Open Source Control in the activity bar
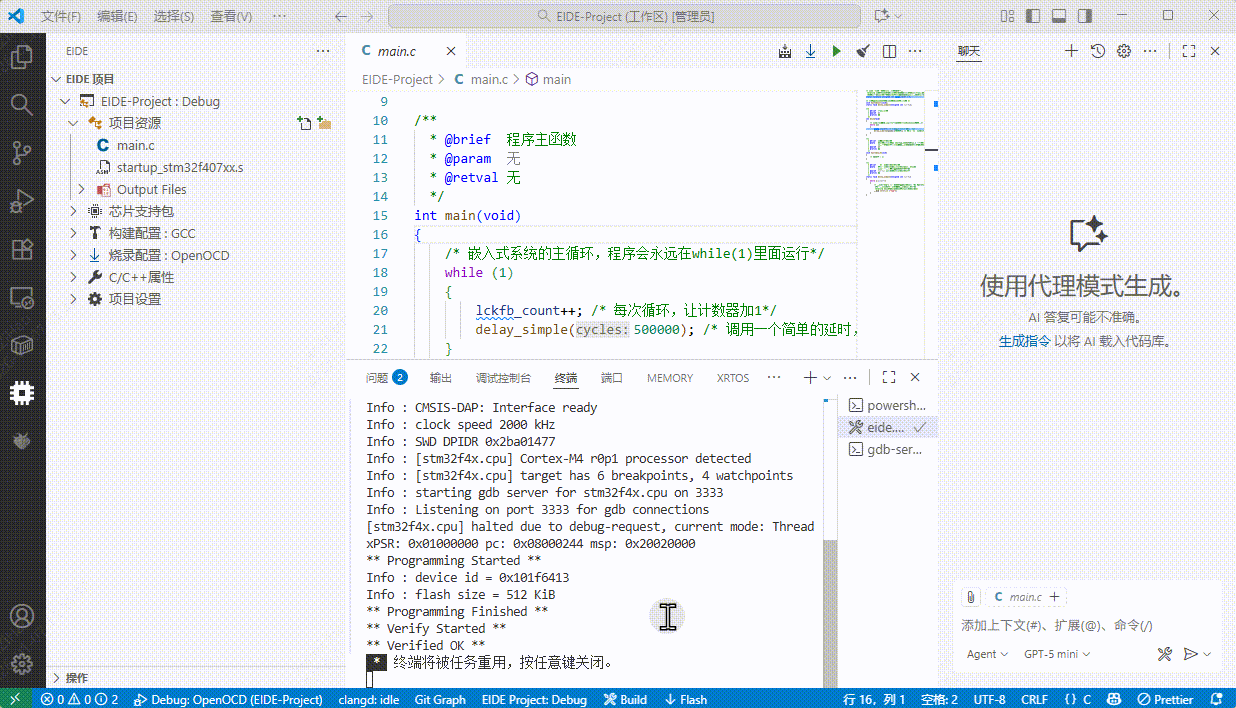Viewport: 1236px width, 708px height. point(21,152)
